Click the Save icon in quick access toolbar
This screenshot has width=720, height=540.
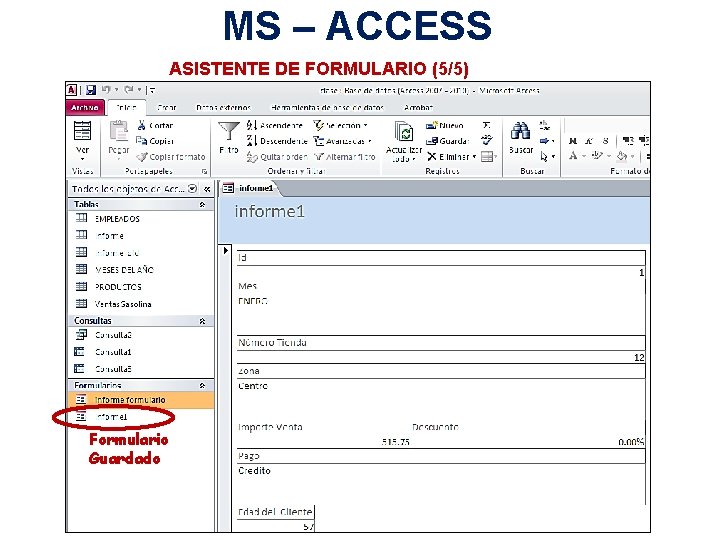point(91,90)
